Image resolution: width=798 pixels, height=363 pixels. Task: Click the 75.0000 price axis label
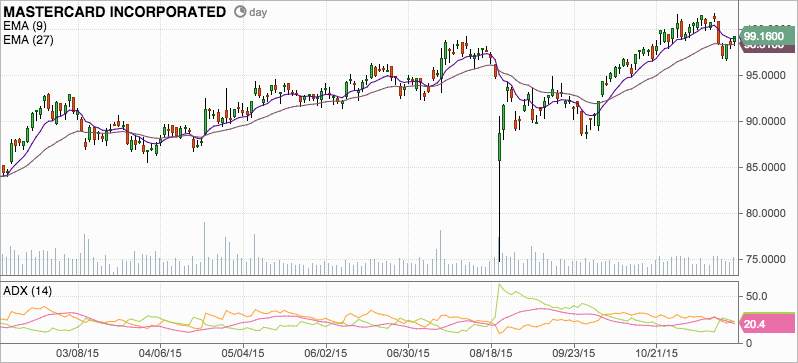coord(766,260)
